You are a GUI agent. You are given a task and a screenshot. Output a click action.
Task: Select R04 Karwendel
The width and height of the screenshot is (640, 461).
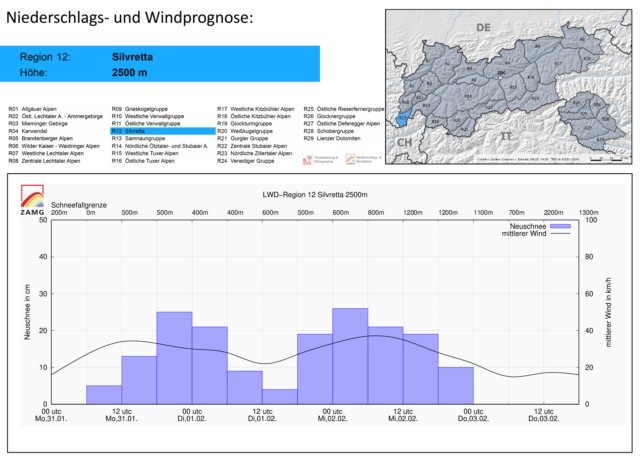coord(28,131)
